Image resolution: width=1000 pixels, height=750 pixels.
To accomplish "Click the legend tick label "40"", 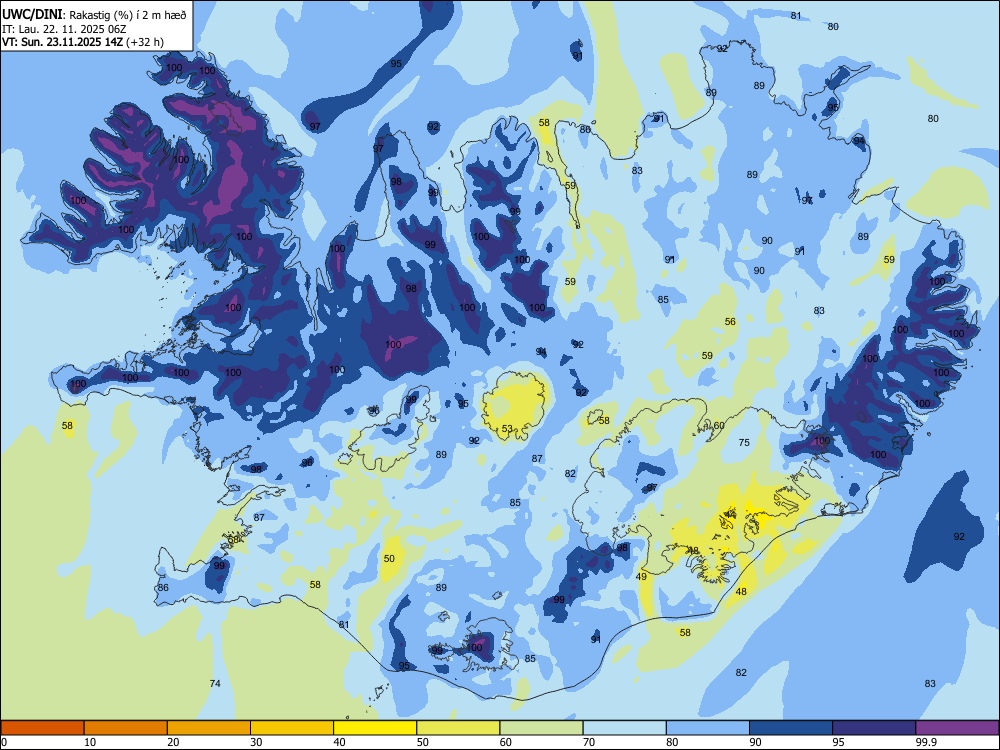I will tap(339, 742).
